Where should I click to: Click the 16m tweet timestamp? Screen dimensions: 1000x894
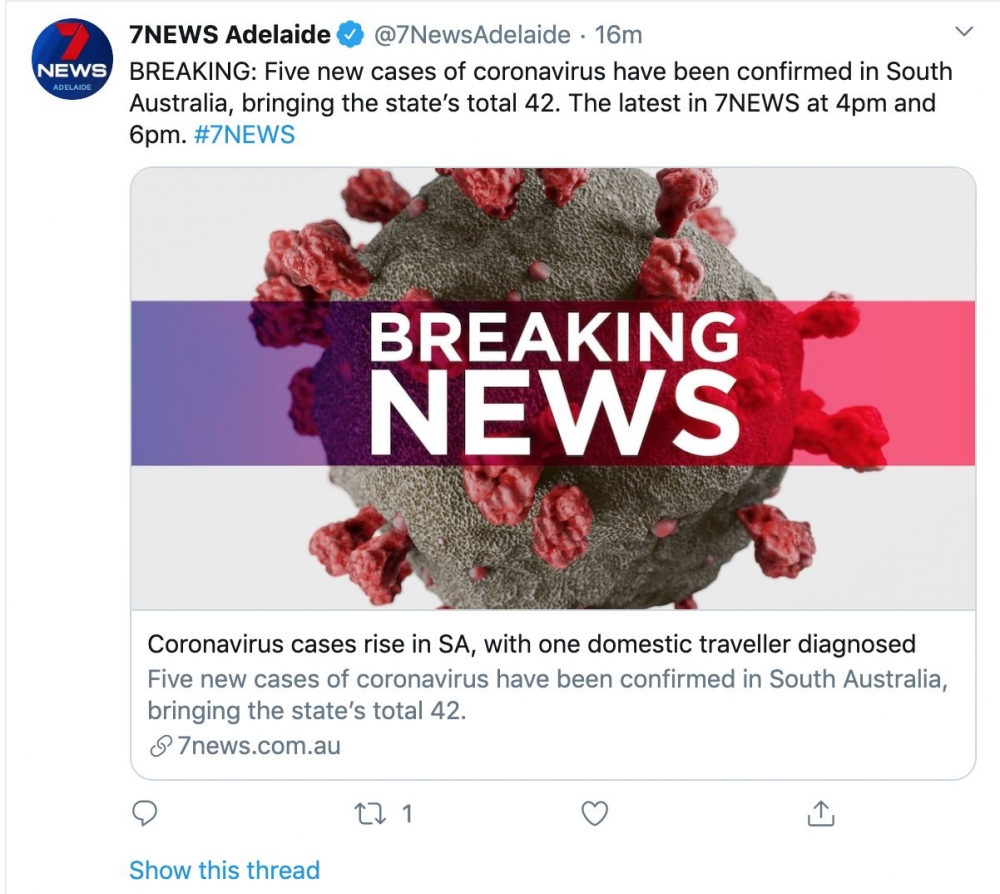[x=618, y=36]
